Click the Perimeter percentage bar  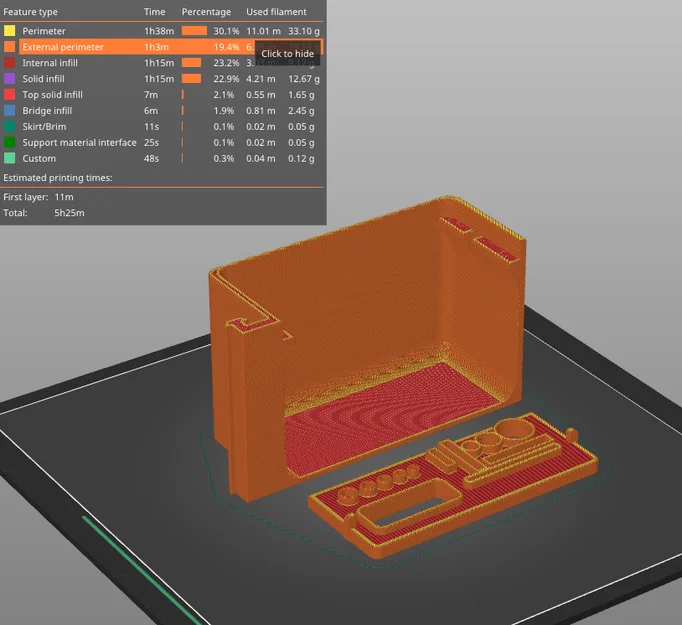pos(194,31)
